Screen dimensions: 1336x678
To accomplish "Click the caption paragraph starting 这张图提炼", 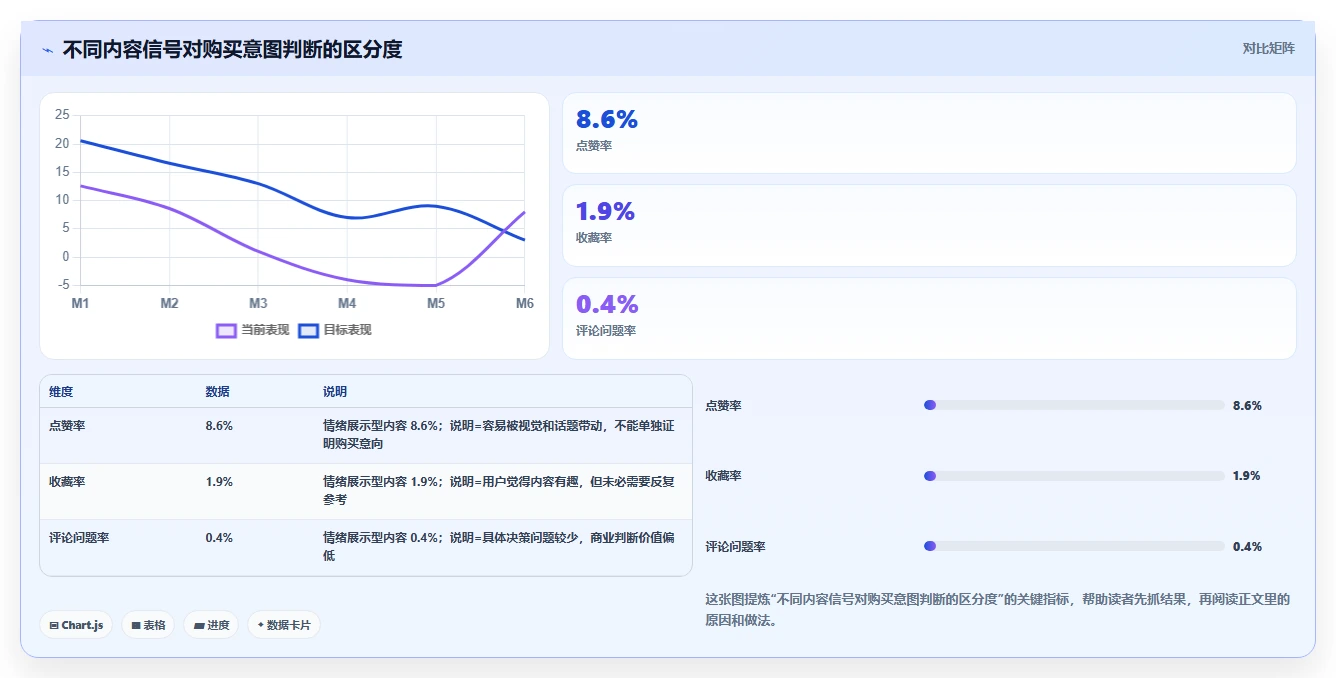I will pos(998,610).
